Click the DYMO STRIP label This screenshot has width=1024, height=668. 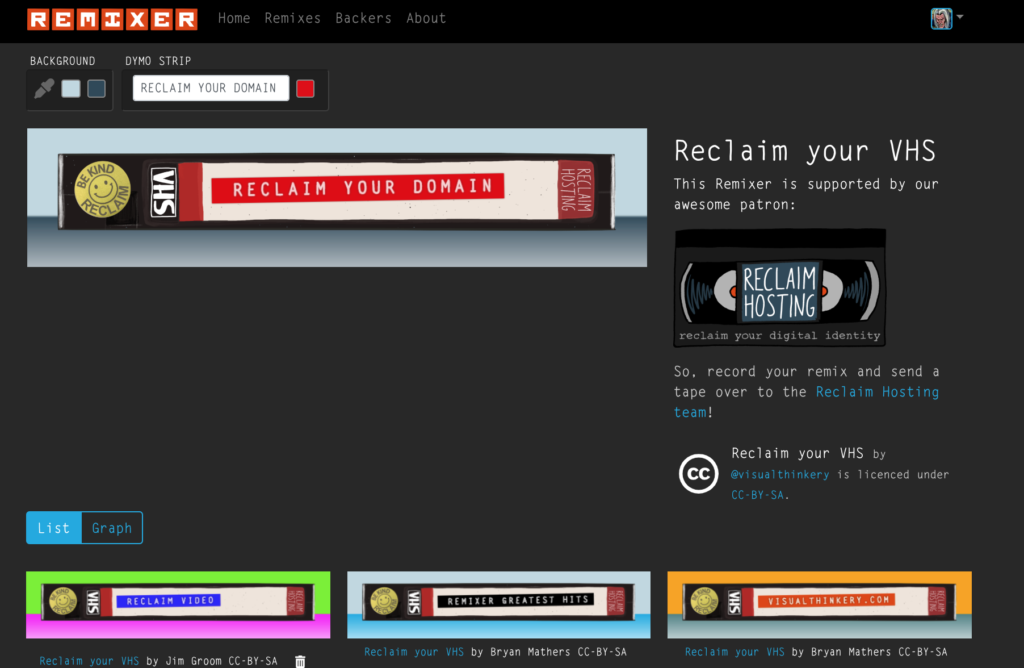tap(158, 61)
